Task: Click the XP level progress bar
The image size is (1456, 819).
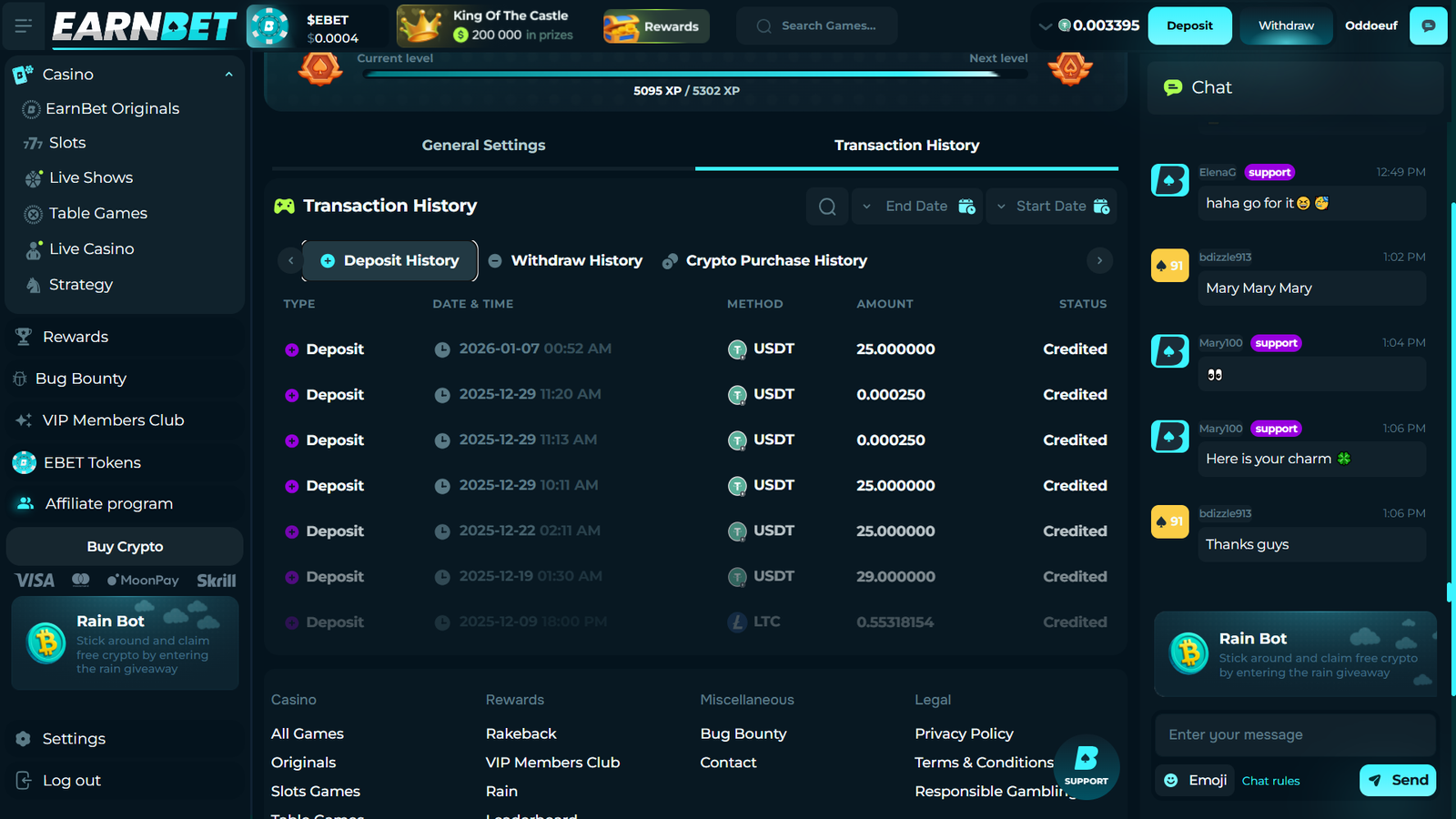Action: (x=694, y=74)
